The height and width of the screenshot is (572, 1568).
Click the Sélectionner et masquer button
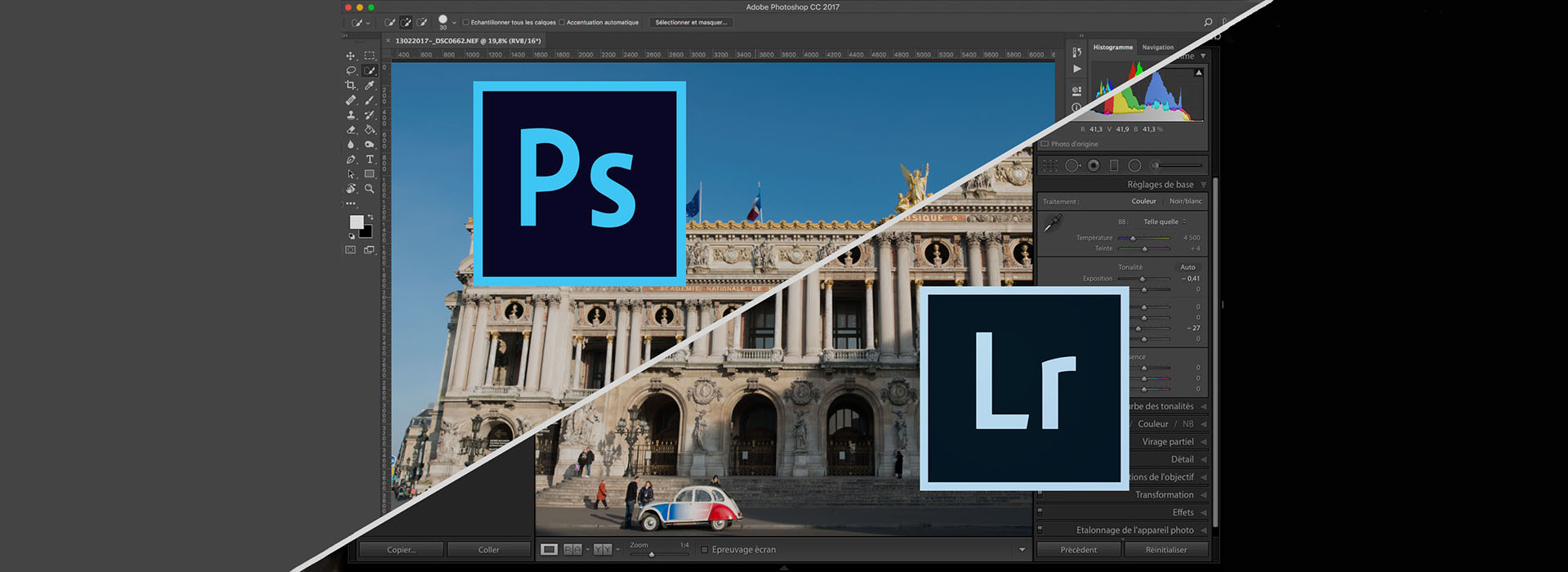691,22
